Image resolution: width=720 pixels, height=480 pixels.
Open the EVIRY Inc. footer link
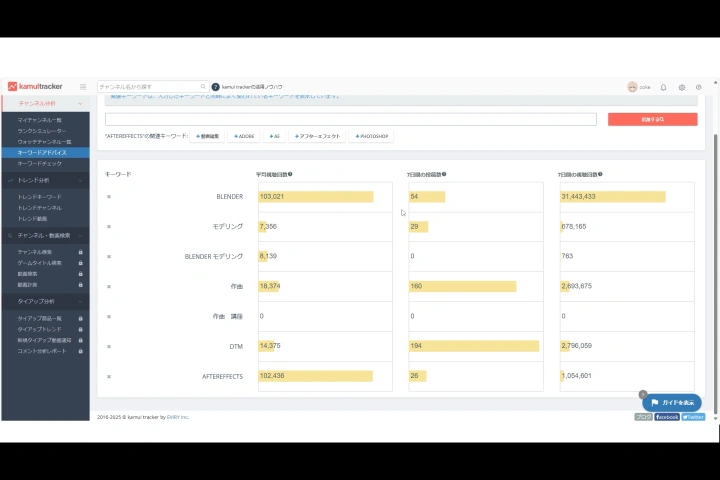click(x=177, y=417)
